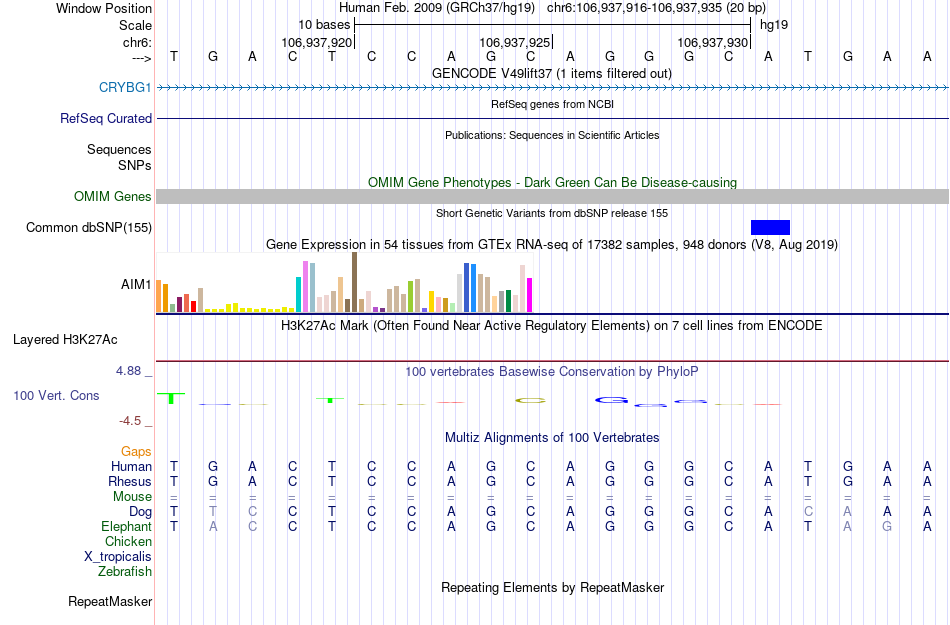
Task: Click the Scale label
Action: (135, 25)
